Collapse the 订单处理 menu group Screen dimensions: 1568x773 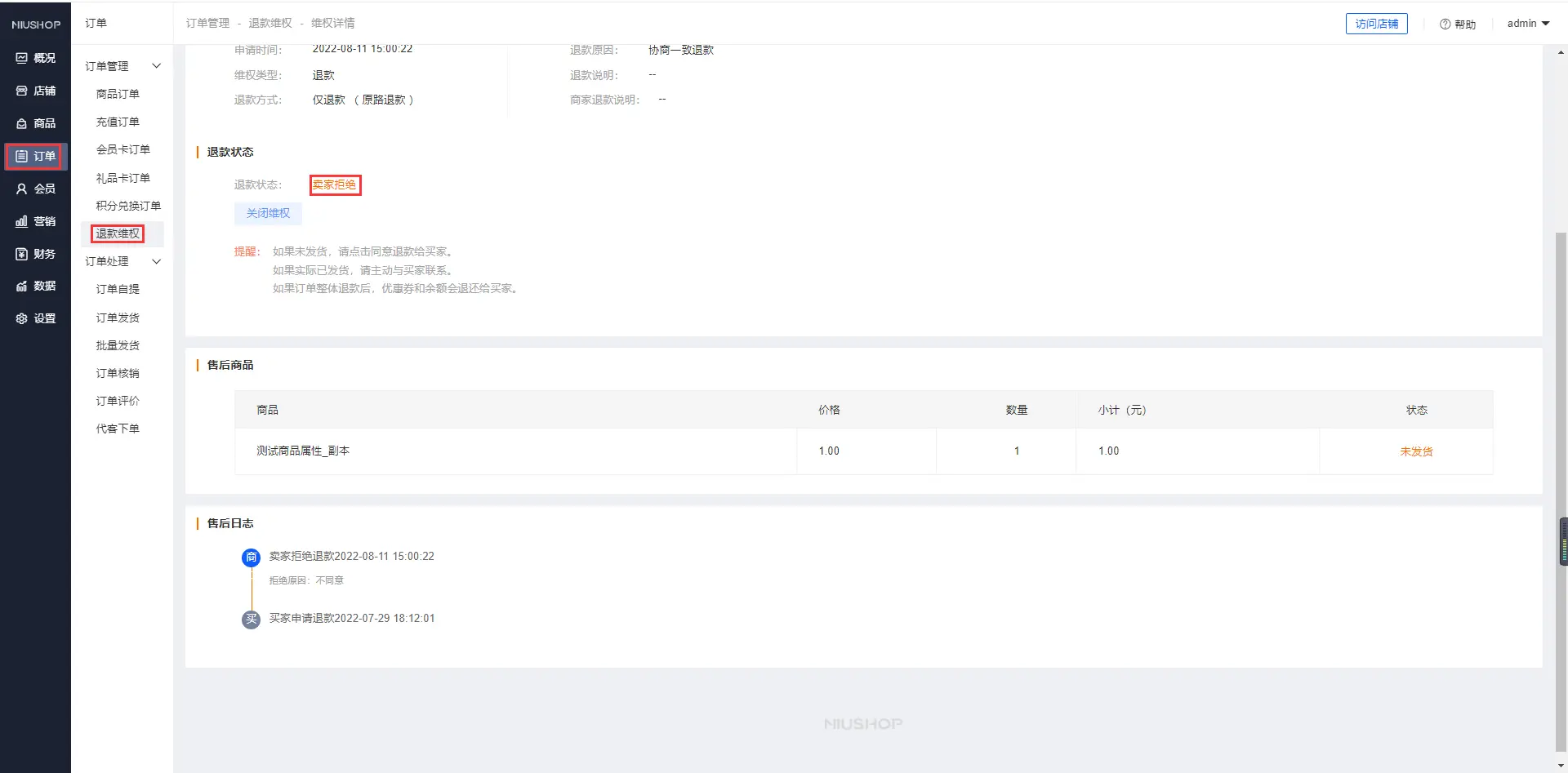click(156, 261)
